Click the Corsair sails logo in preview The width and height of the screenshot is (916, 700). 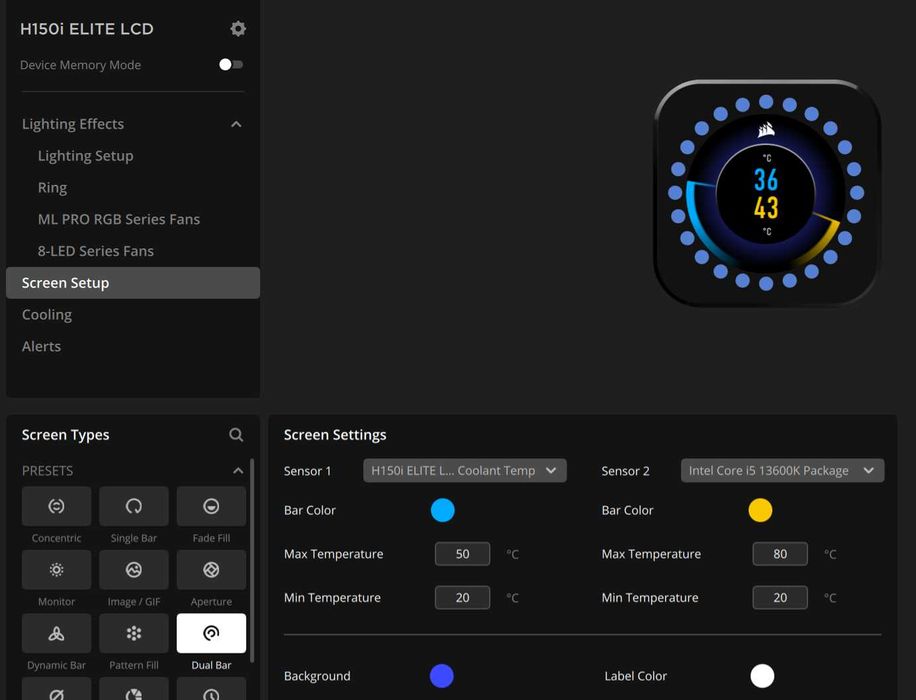point(766,130)
